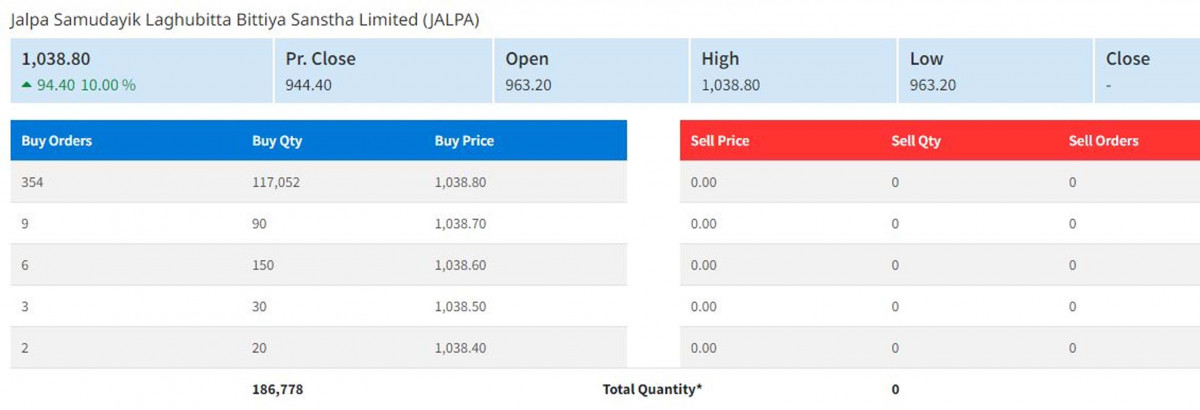
Task: Click the Close summary box
Action: coord(1146,71)
